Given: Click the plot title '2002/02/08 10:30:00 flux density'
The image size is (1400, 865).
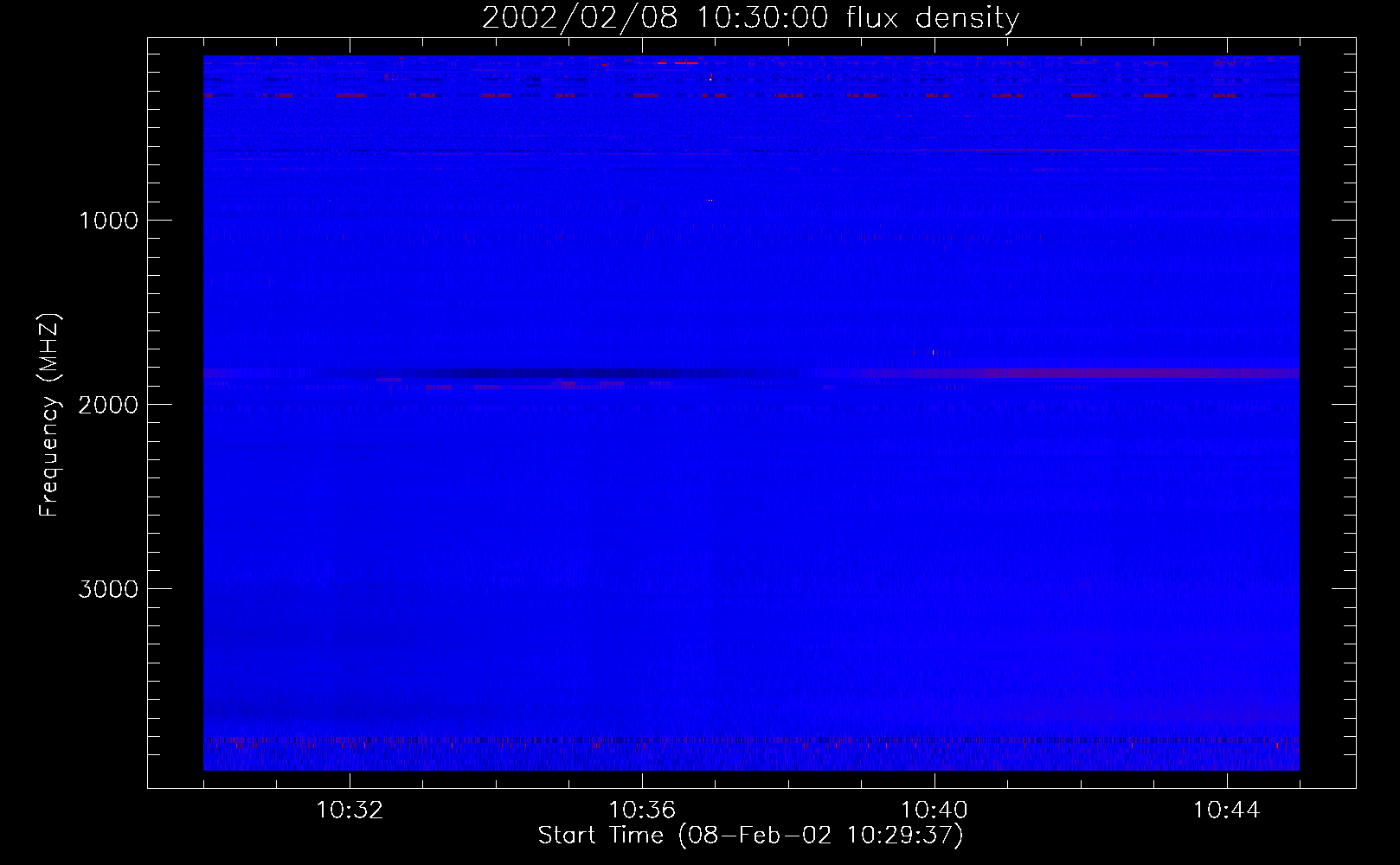Looking at the screenshot, I should tap(750, 18).
